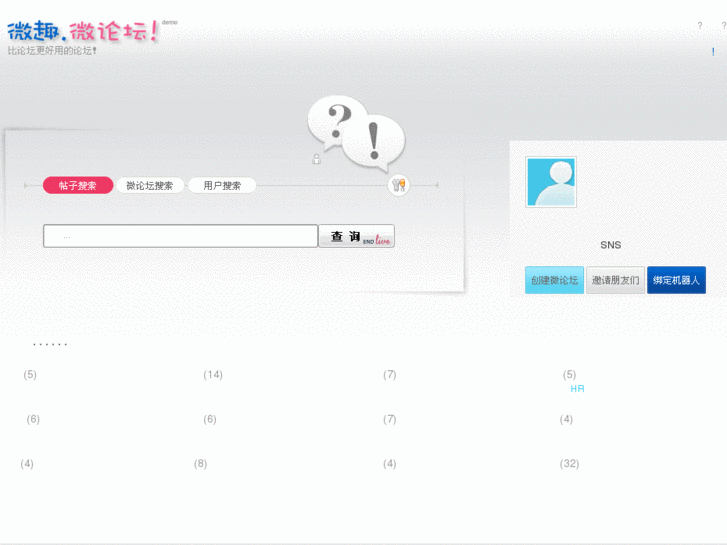This screenshot has width=727, height=545.
Task: Click the 绑定机器人 button
Action: coord(676,280)
